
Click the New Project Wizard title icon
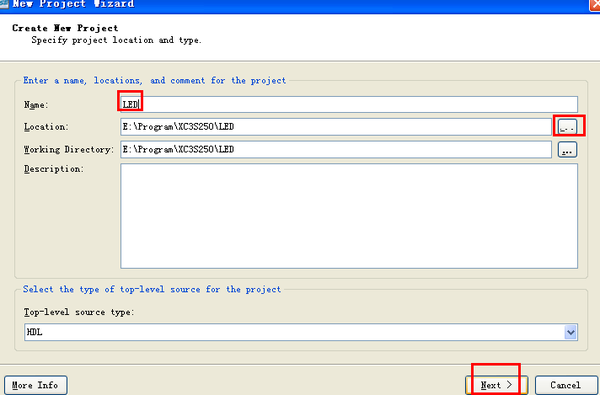(4, 4)
